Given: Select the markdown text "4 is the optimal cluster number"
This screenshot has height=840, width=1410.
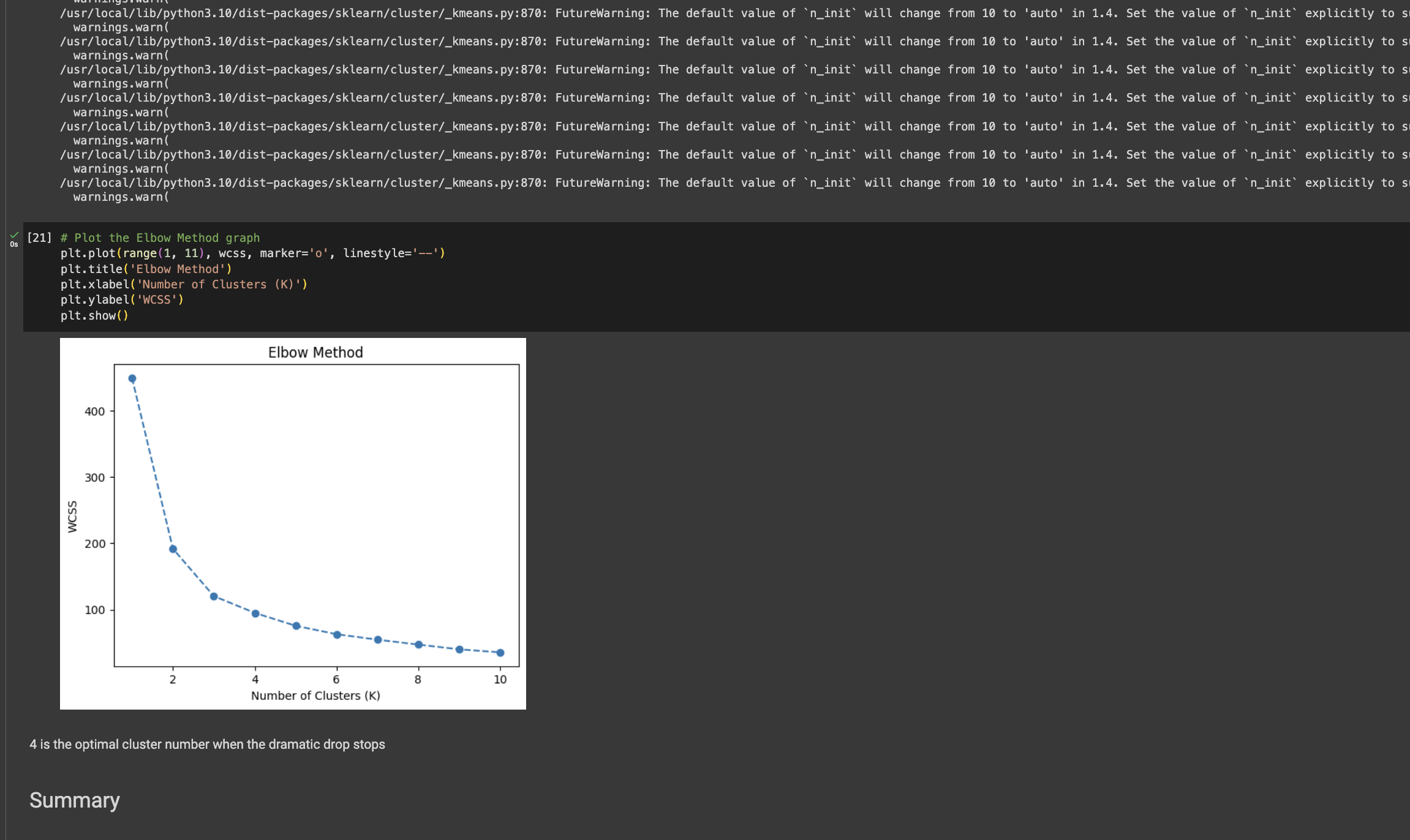Looking at the screenshot, I should coord(207,744).
